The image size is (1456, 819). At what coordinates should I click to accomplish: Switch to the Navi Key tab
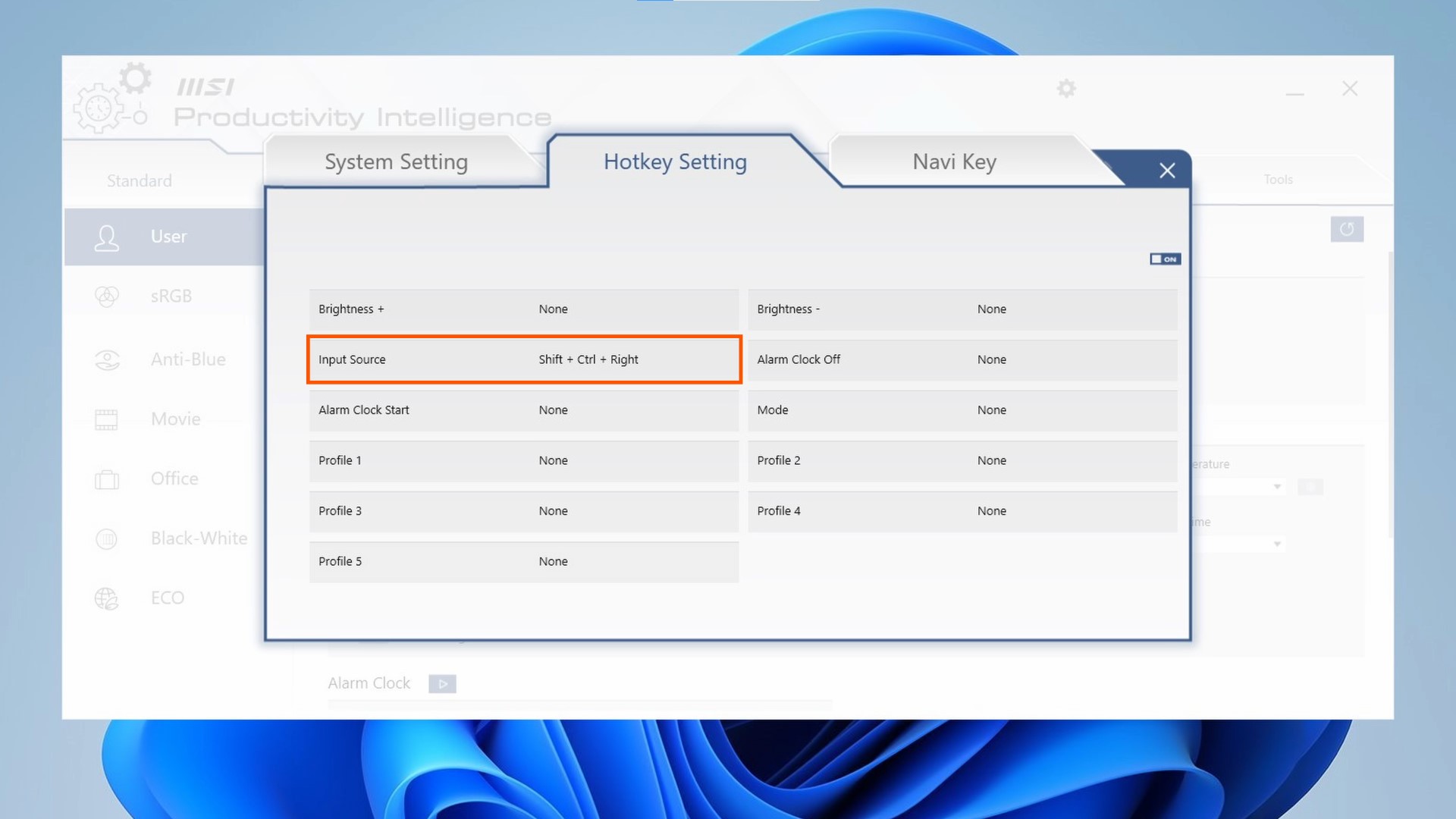coord(954,162)
